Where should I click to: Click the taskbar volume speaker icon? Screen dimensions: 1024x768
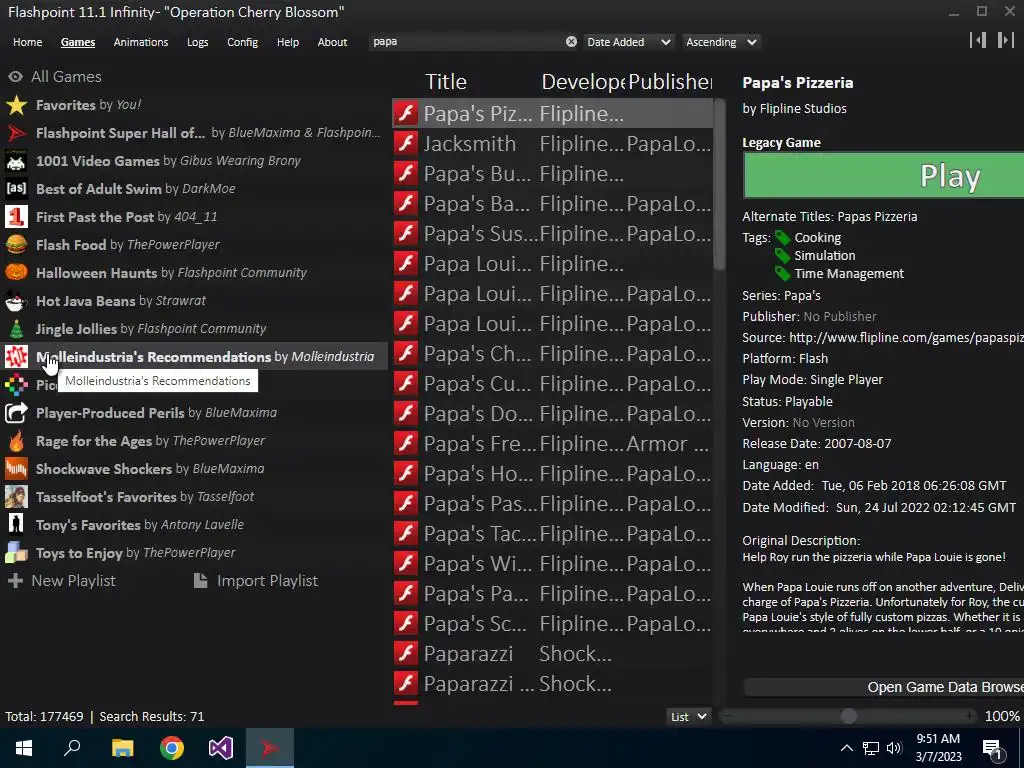point(894,748)
